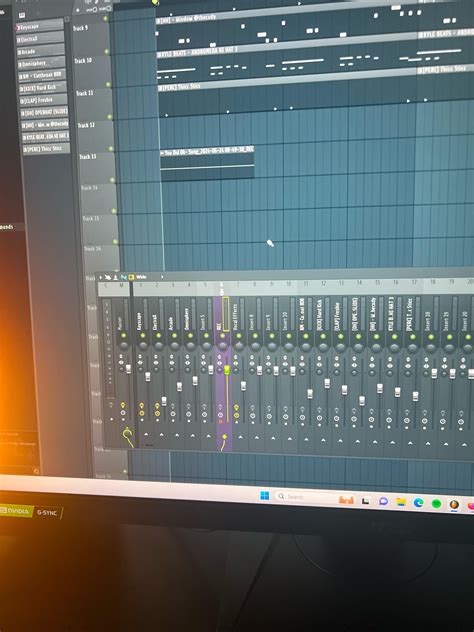This screenshot has width=474, height=632.
Task: Click the Master track yellow FX enable icon
Action: pyautogui.click(x=123, y=405)
